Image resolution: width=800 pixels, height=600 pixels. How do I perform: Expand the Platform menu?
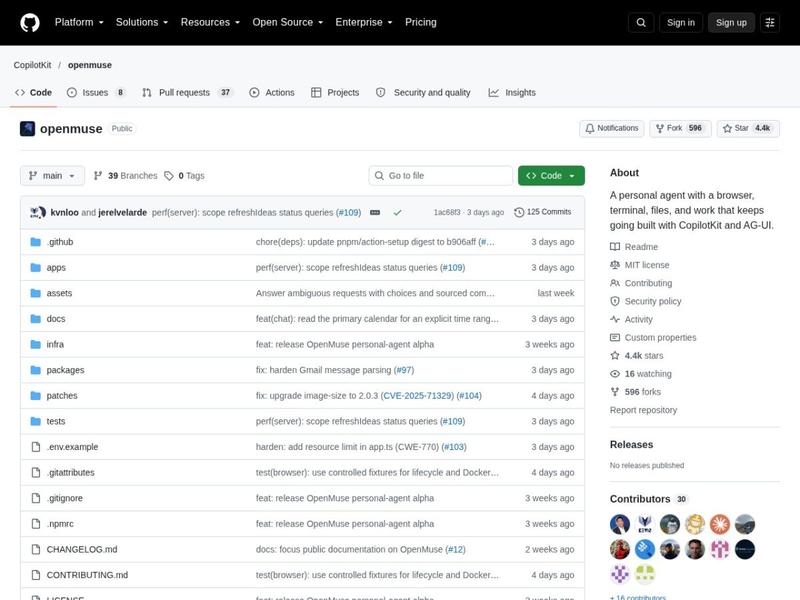click(79, 22)
